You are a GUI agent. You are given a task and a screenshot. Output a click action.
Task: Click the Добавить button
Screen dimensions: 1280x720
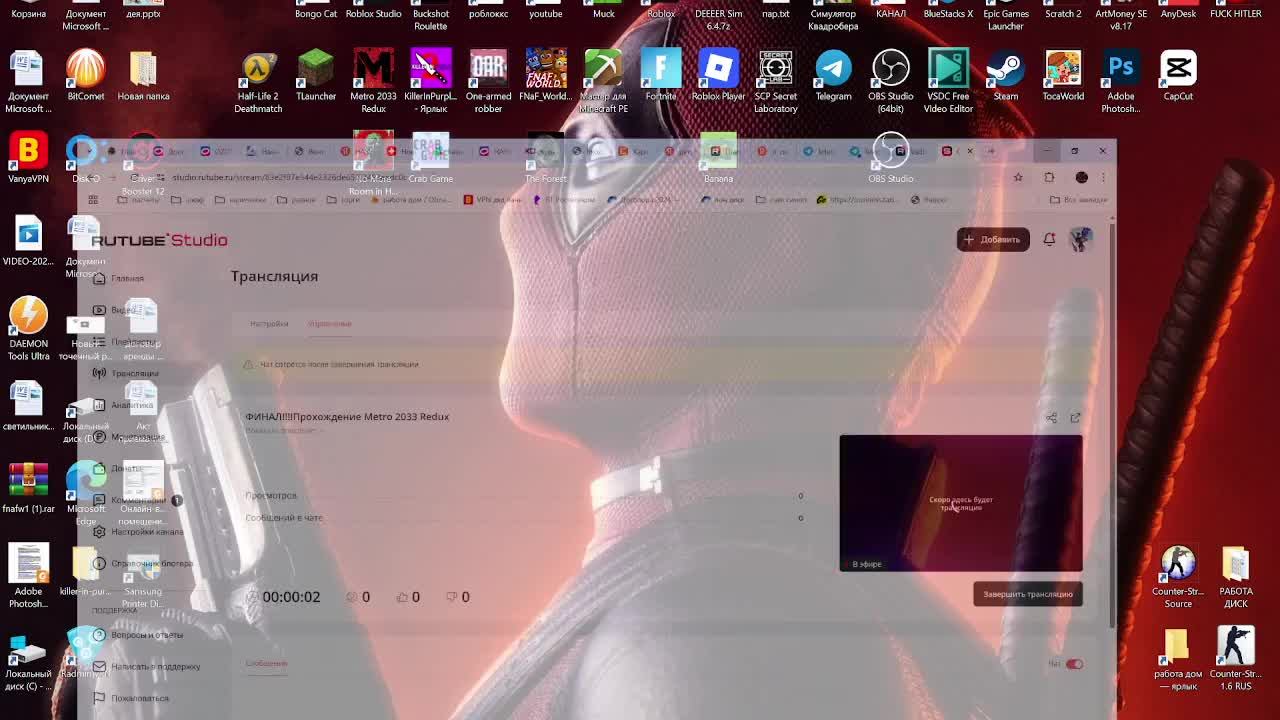coord(992,239)
